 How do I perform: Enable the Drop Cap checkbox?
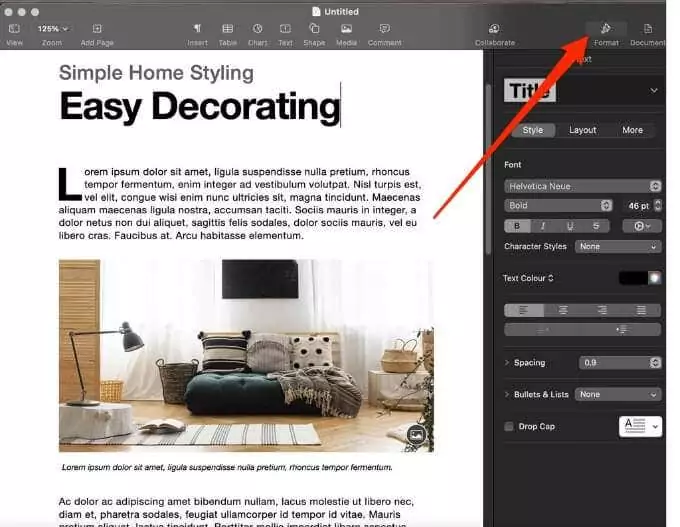tap(509, 426)
